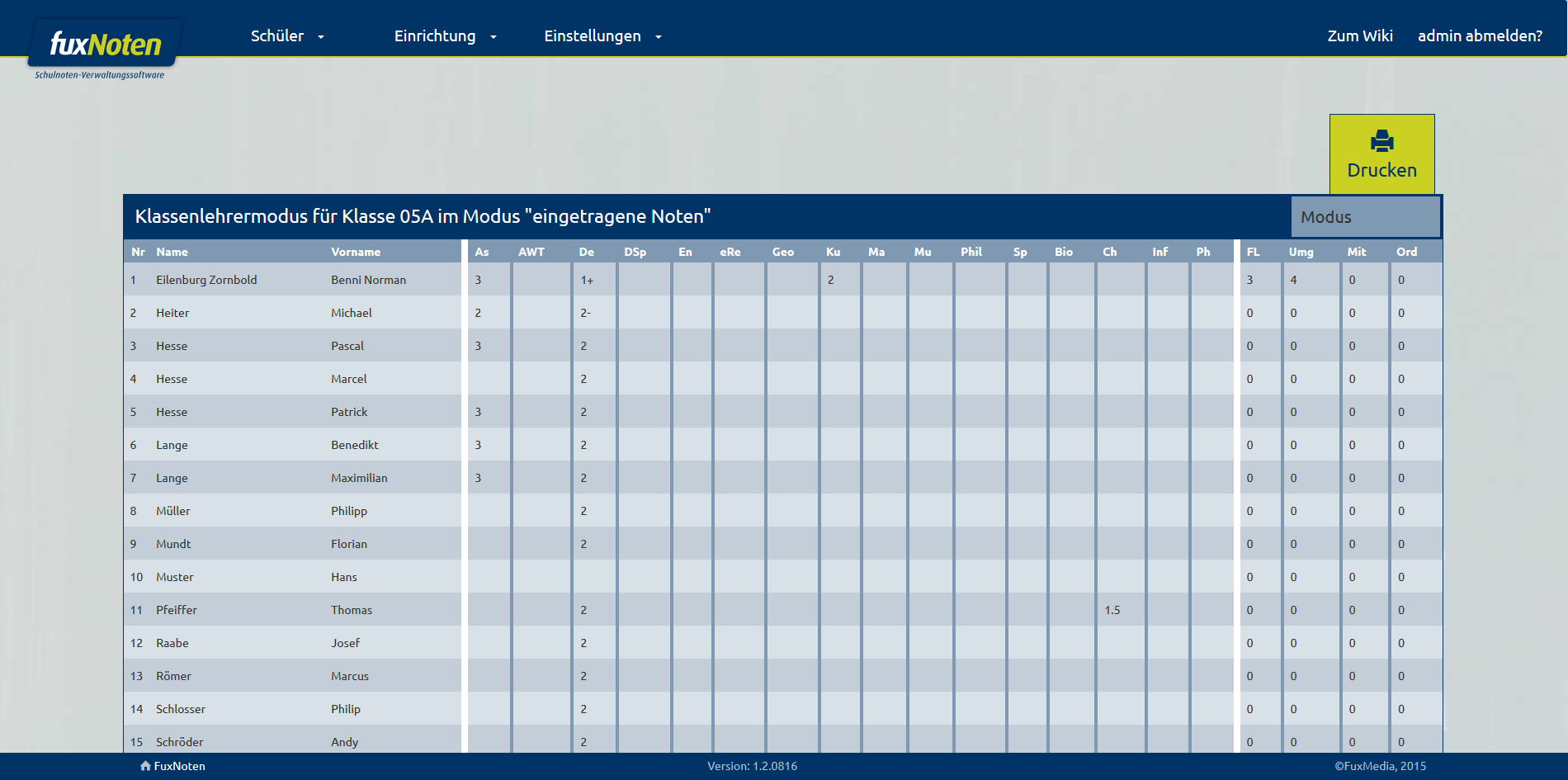Click the Ph column header
Image resolution: width=1568 pixels, height=780 pixels.
1203,252
